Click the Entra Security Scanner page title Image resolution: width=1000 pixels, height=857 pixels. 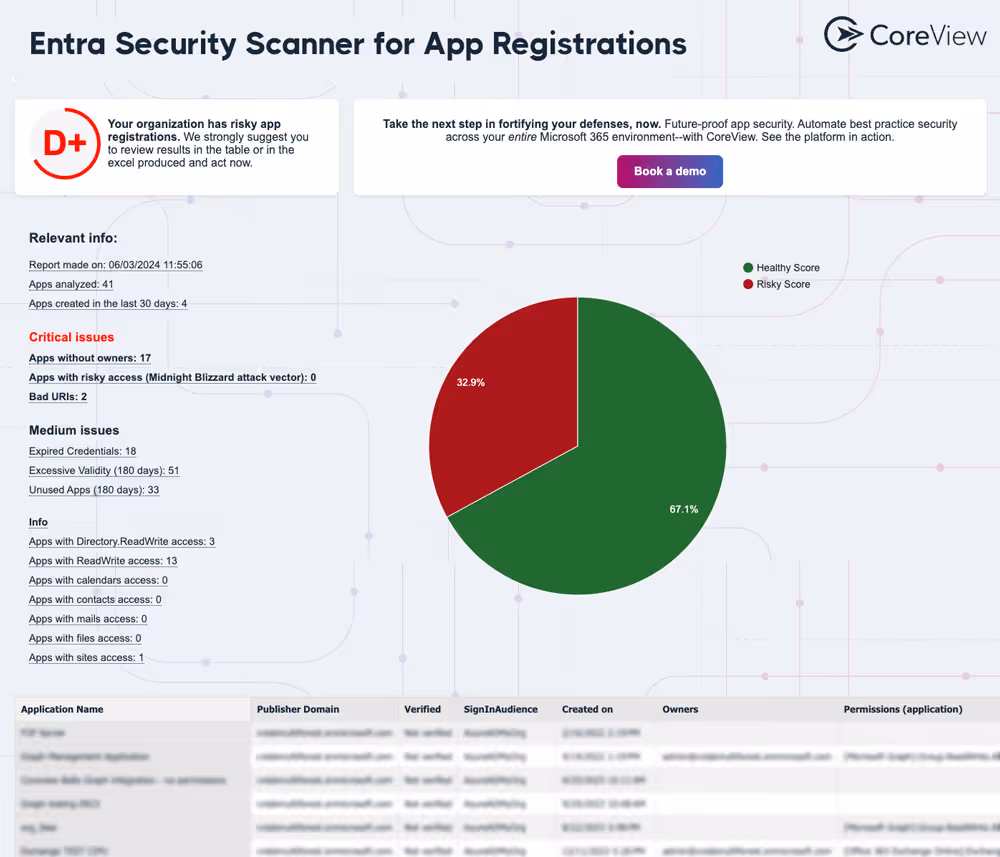pos(358,44)
